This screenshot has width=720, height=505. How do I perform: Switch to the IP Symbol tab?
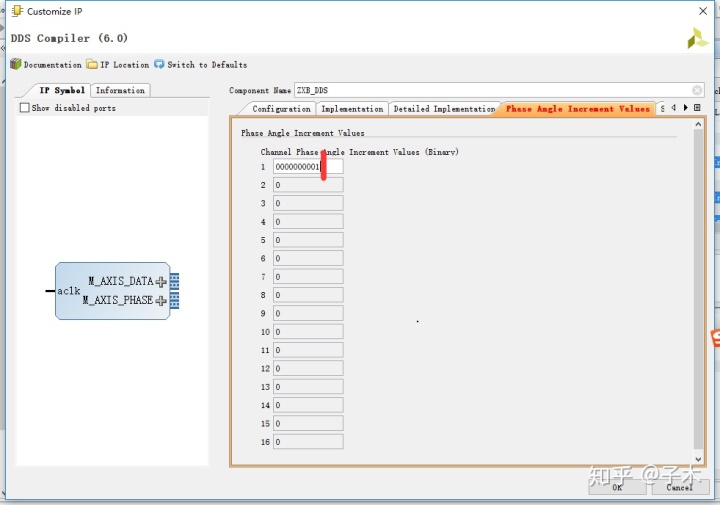coord(62,90)
